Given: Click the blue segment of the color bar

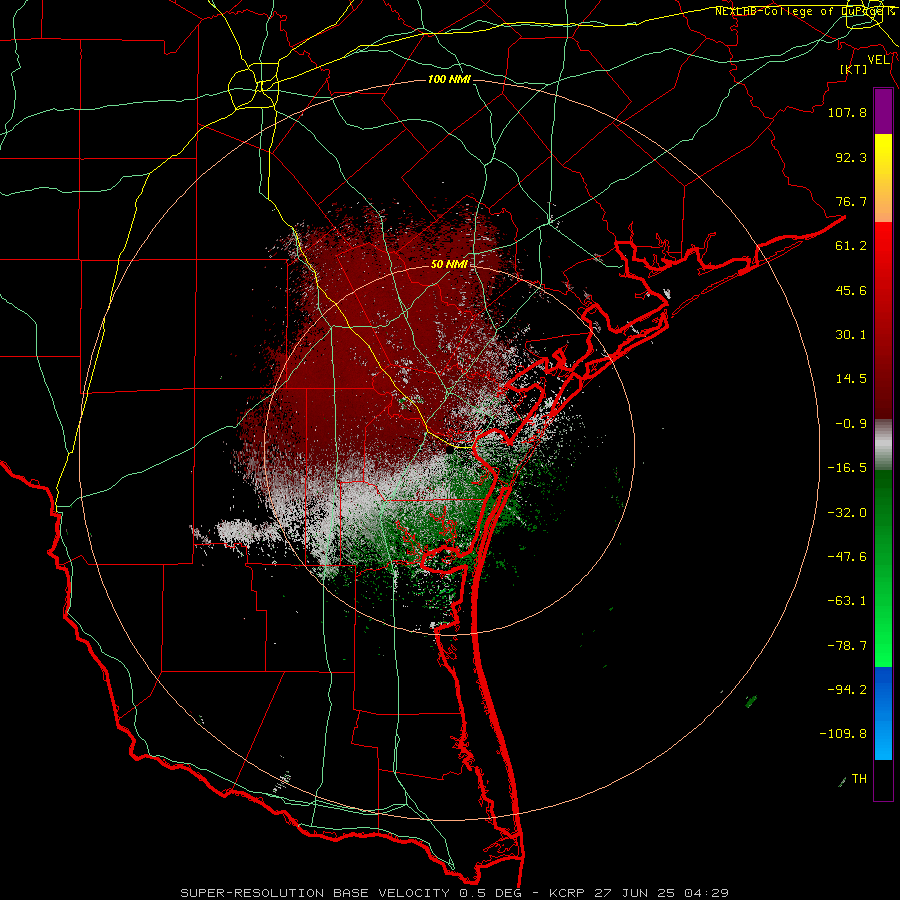Looking at the screenshot, I should click(883, 713).
